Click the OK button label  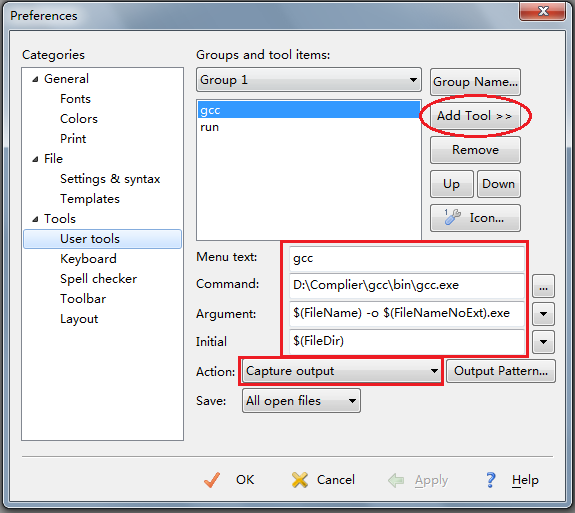point(245,480)
